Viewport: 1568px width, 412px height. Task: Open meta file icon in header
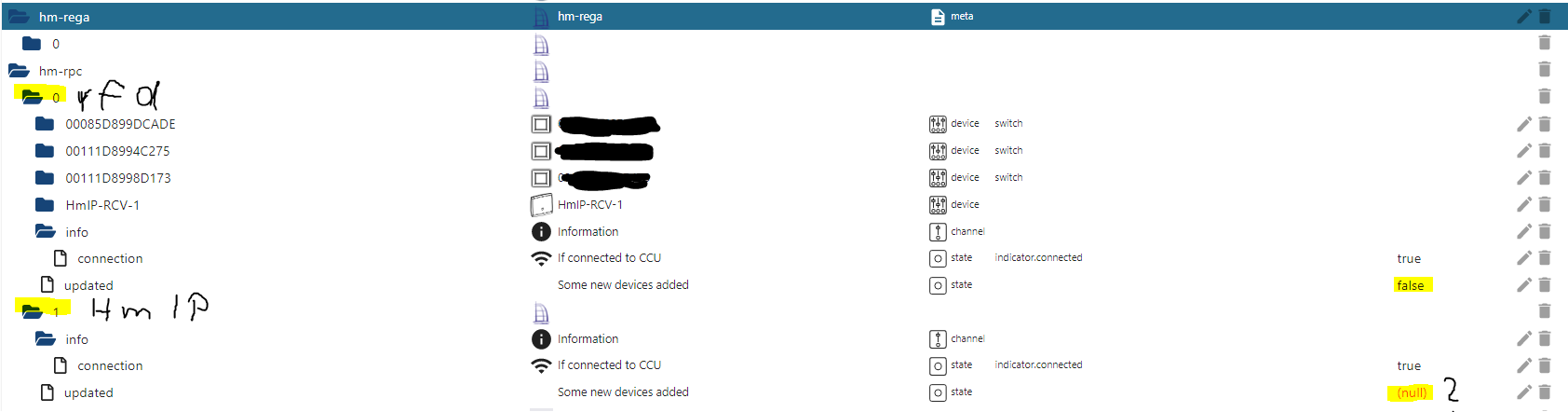[x=938, y=17]
